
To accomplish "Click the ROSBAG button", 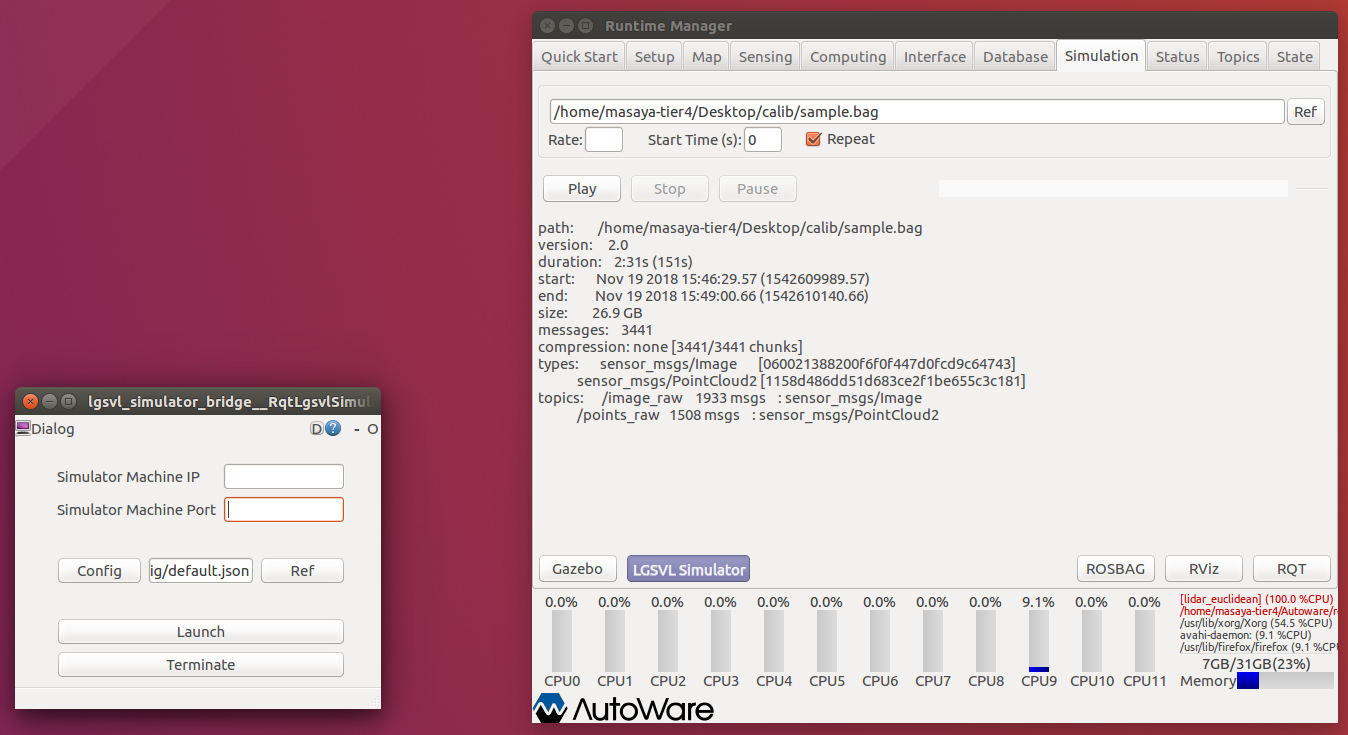I will [1115, 568].
